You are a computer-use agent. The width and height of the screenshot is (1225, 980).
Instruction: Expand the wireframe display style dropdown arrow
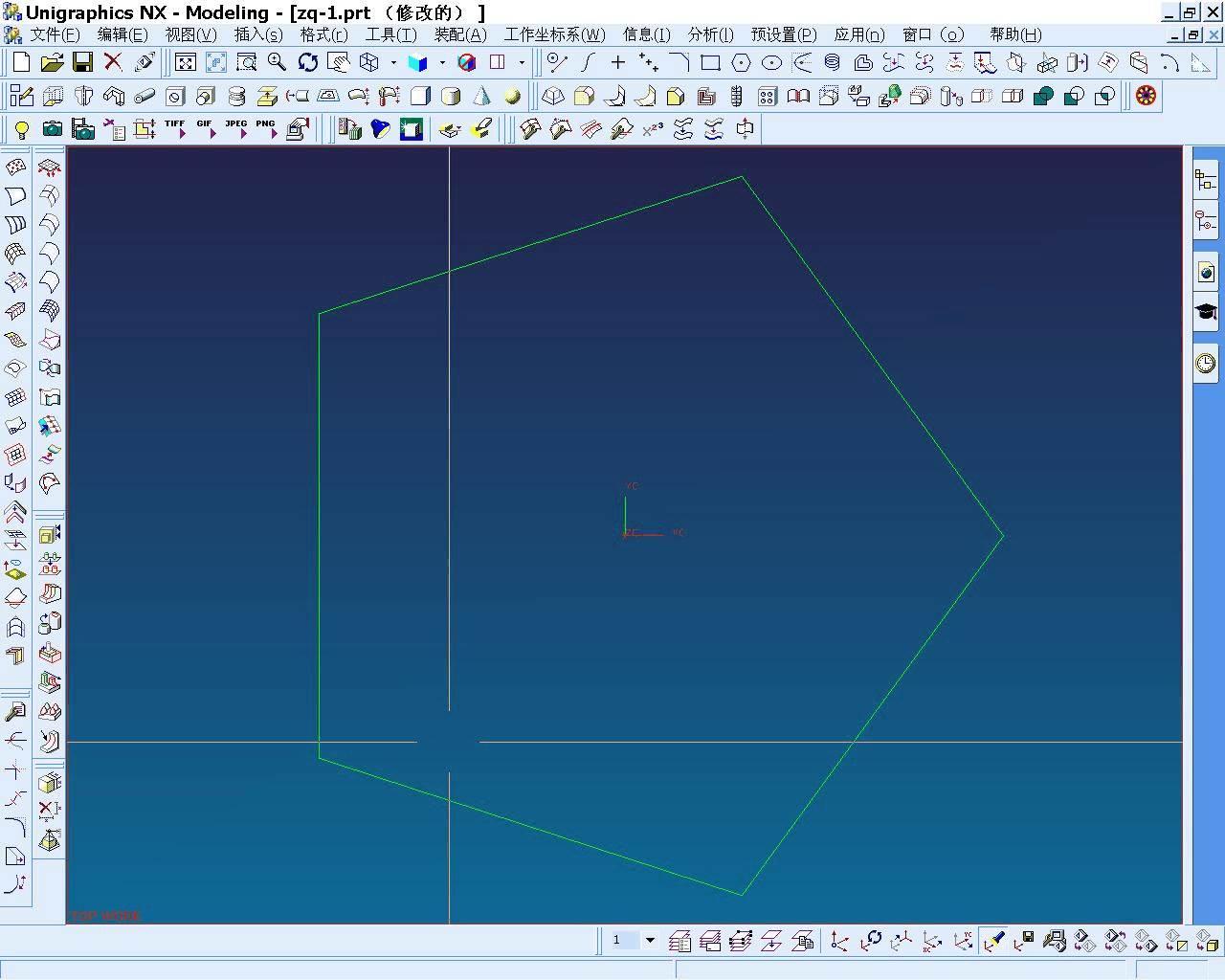pyautogui.click(x=393, y=62)
